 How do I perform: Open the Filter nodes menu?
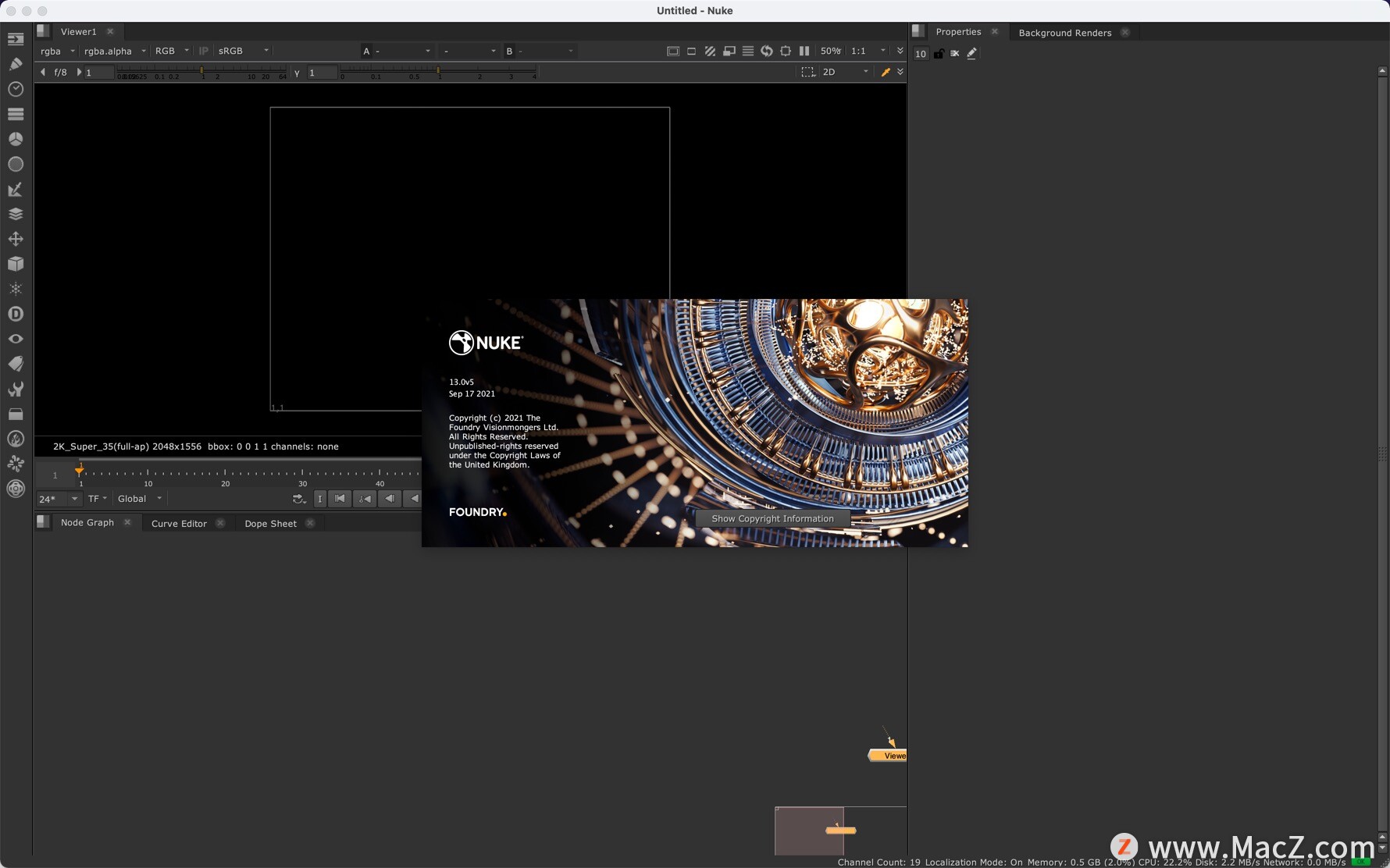click(x=16, y=164)
